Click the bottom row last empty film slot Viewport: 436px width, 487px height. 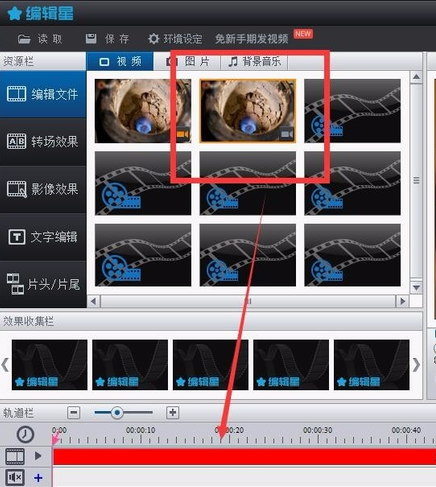tap(352, 255)
